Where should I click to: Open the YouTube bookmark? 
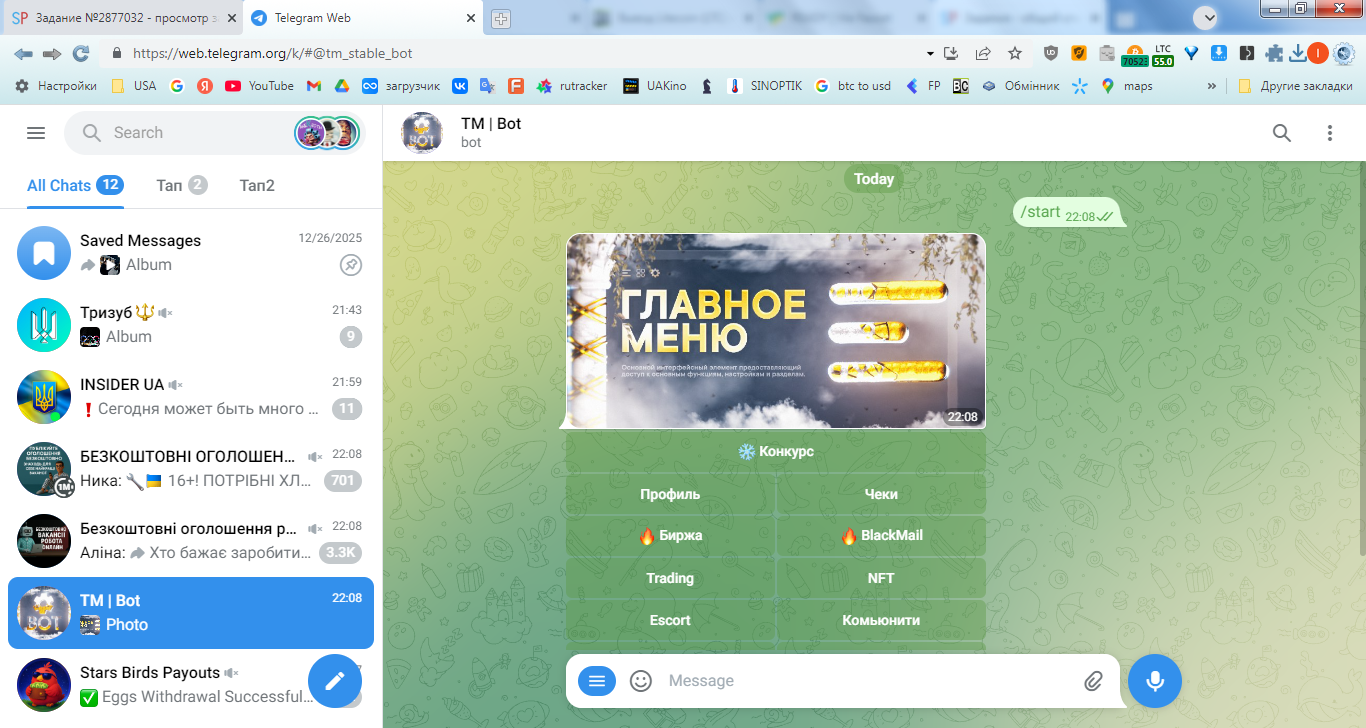coord(259,86)
